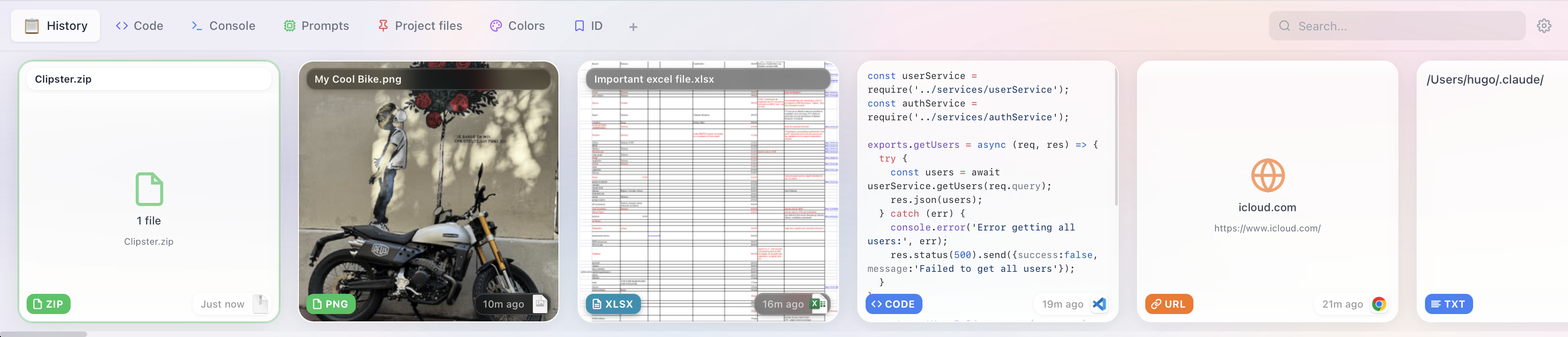Click the History clipboard icon
1568x337 pixels.
pyautogui.click(x=32, y=26)
